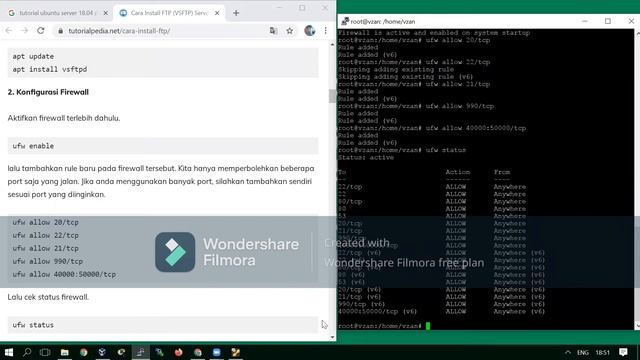Click 'ufw allow 22/tcp' code line
The width and height of the screenshot is (640, 360).
coord(45,236)
